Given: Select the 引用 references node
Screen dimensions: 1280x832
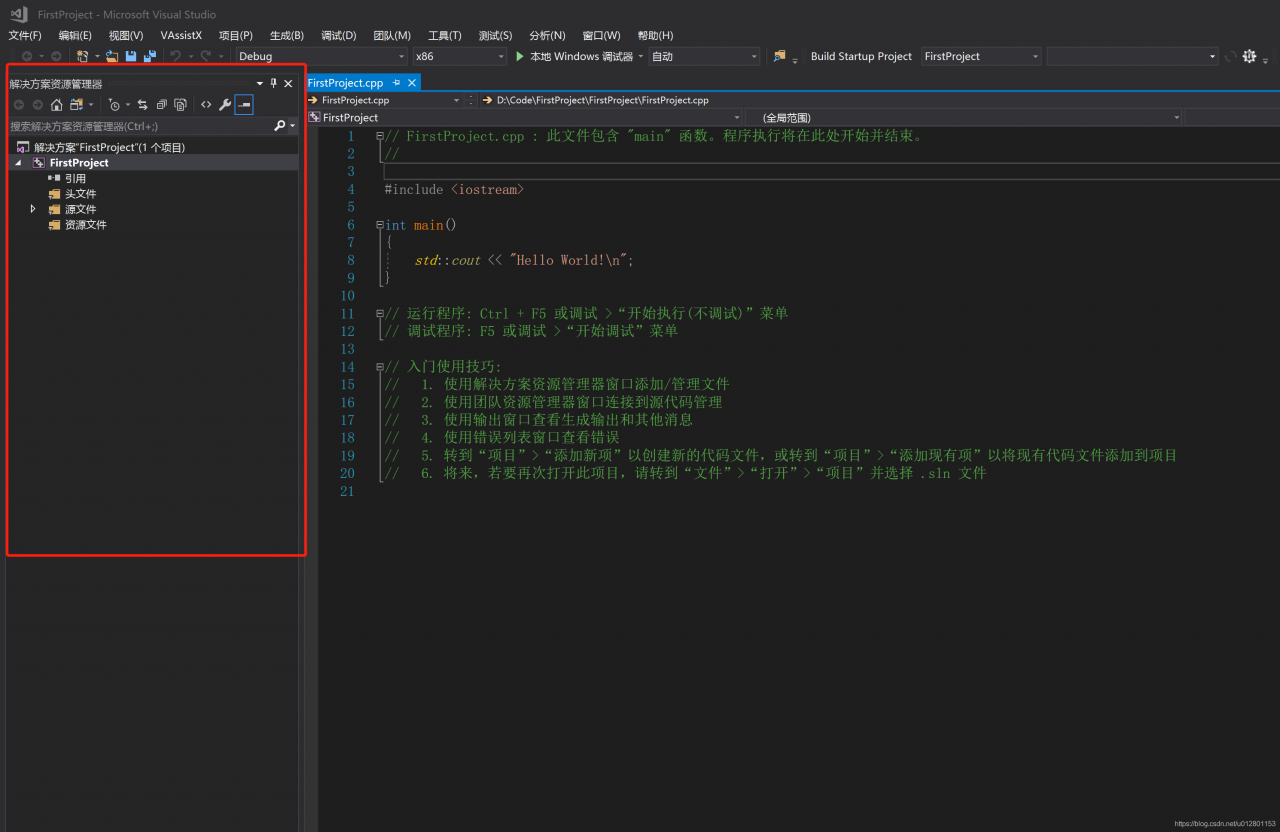Looking at the screenshot, I should click(75, 178).
